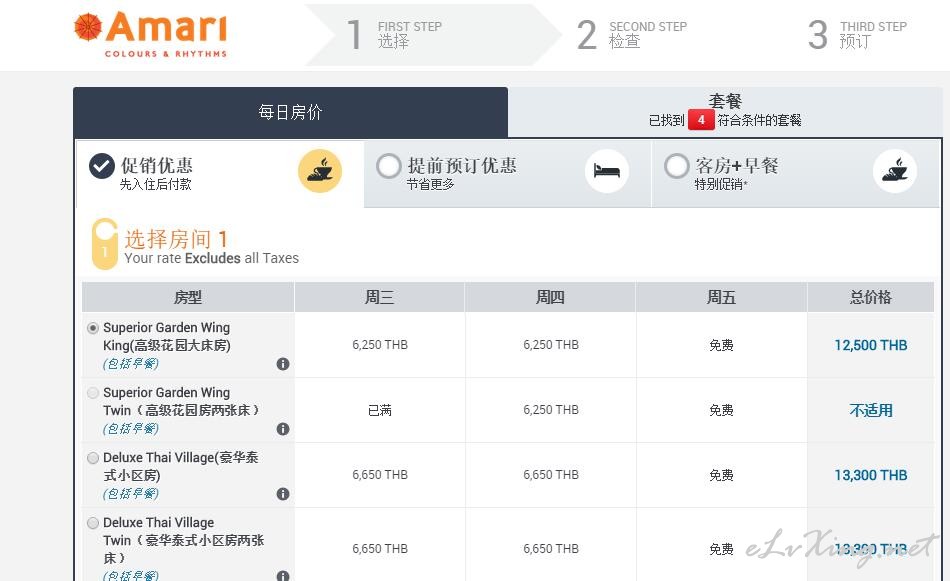Click the 周三 column header

(379, 297)
